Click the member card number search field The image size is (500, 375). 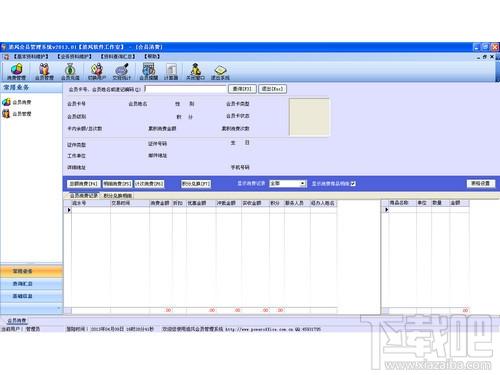pos(185,89)
